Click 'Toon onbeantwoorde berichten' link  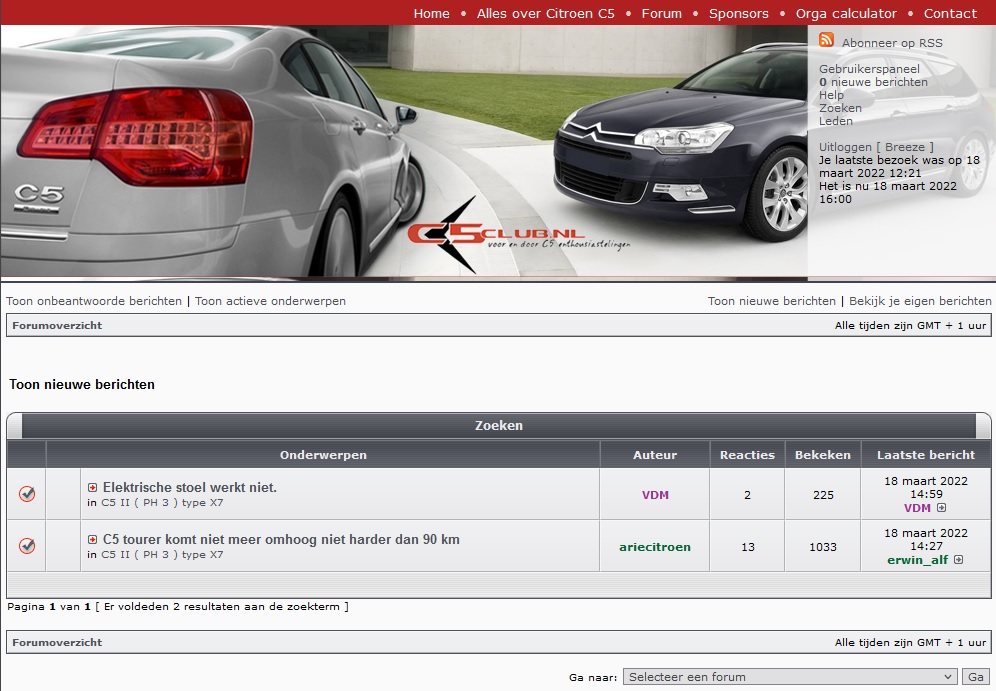coord(94,301)
